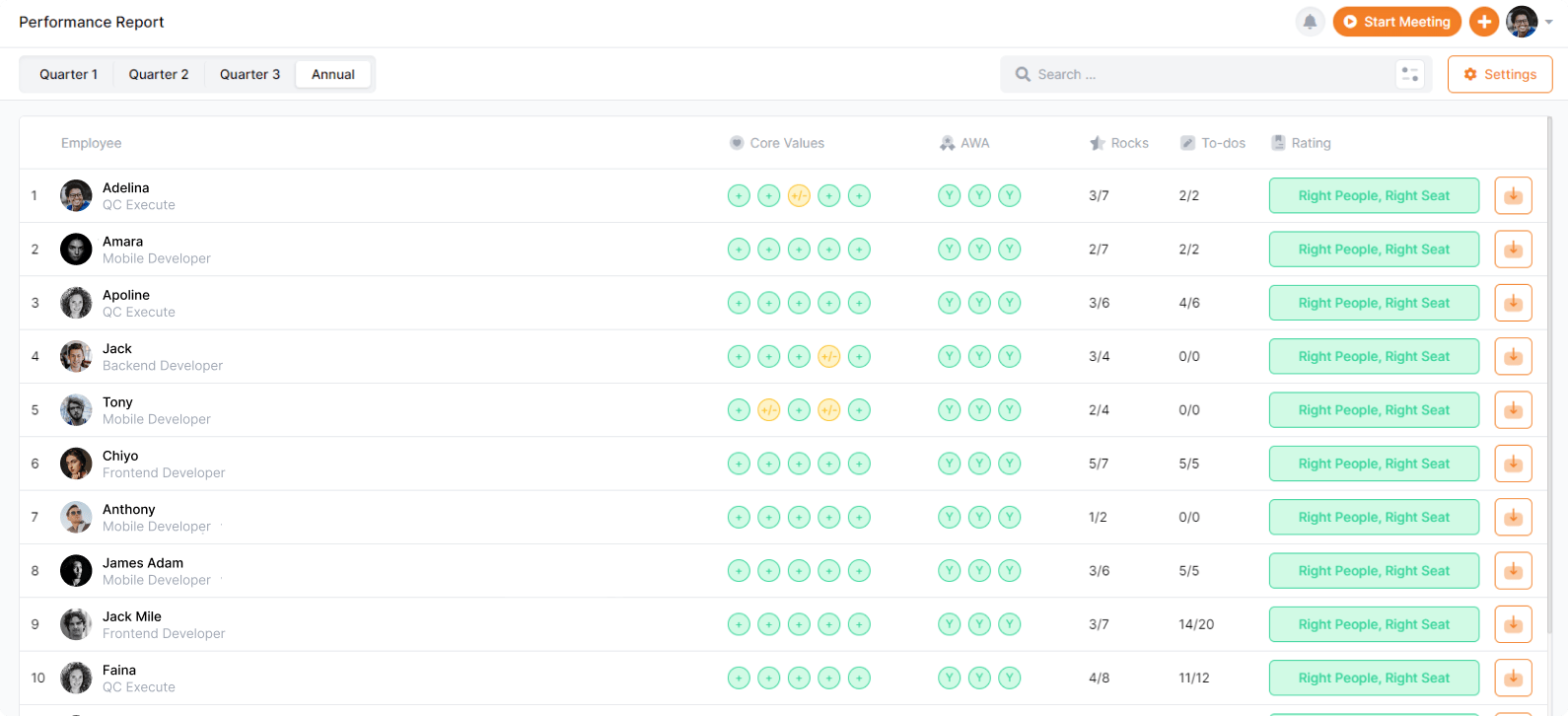This screenshot has width=1568, height=716.
Task: Click Apoline's Right People, Right Seat rating
Action: coord(1373,303)
